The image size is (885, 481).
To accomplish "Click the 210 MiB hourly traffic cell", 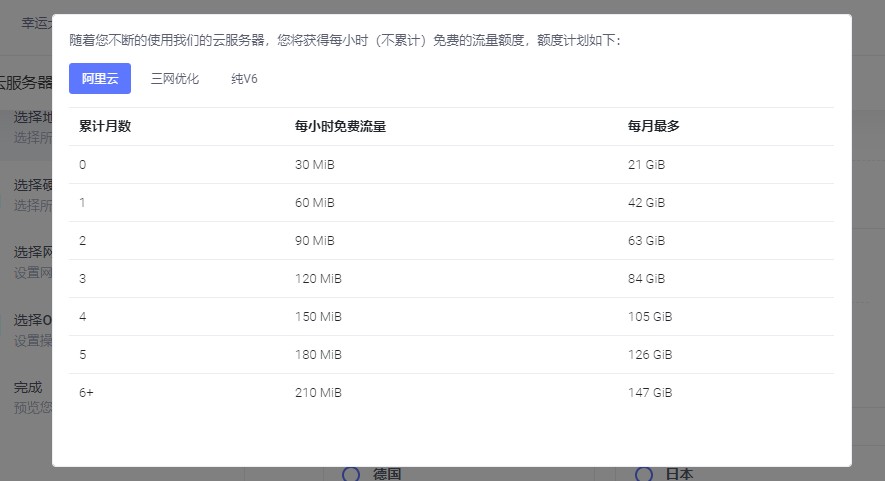I will coord(318,393).
